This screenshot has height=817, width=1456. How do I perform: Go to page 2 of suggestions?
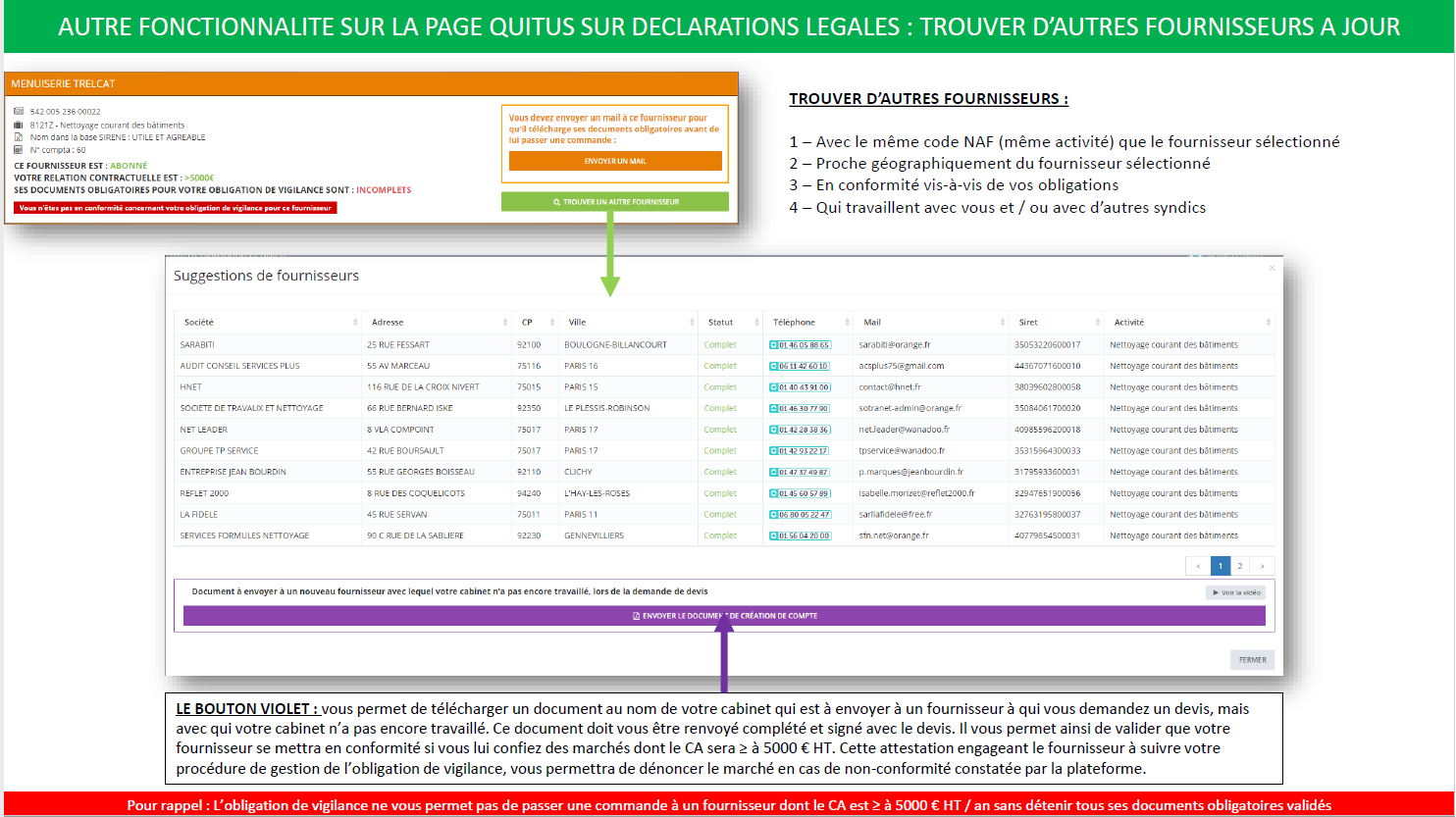click(x=1240, y=566)
